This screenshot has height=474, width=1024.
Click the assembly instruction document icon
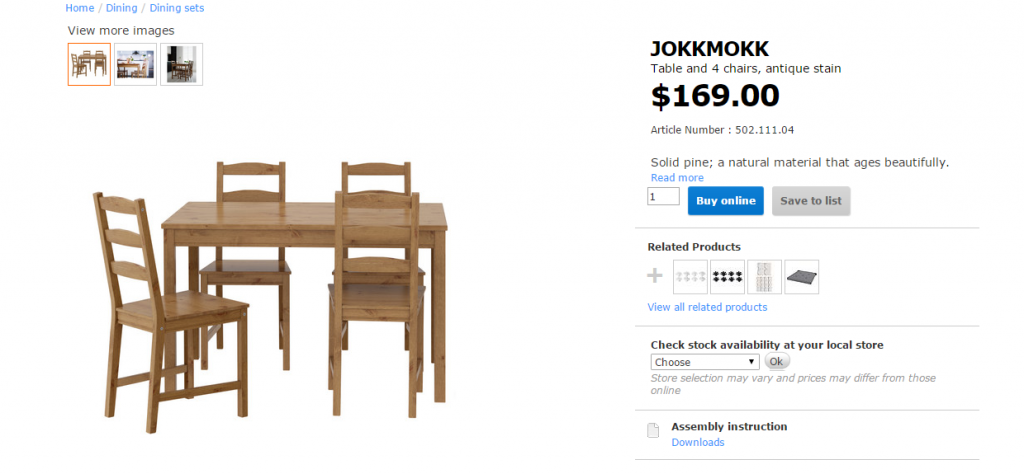pos(654,431)
